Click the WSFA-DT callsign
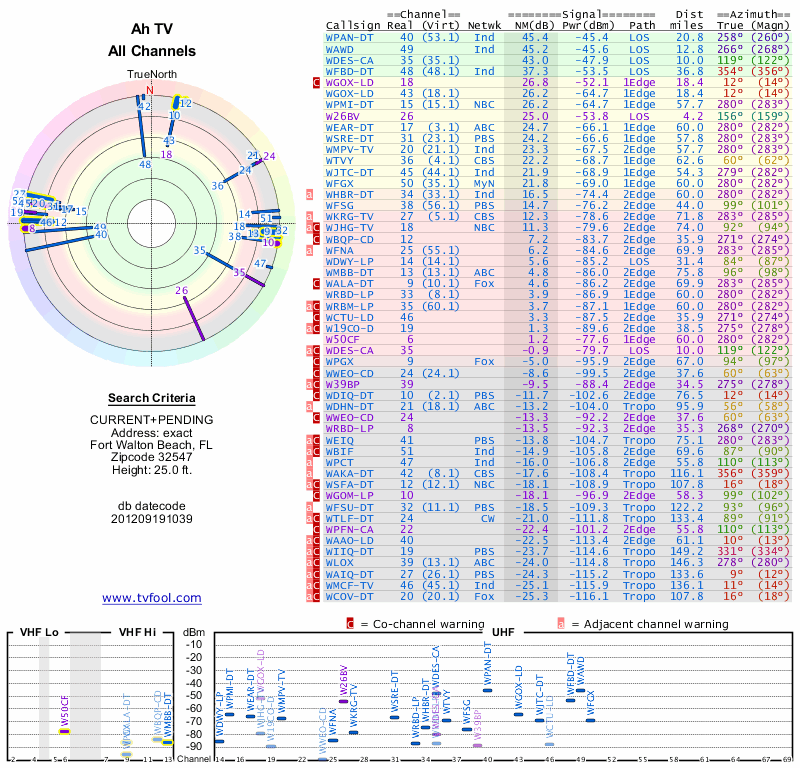 click(349, 485)
